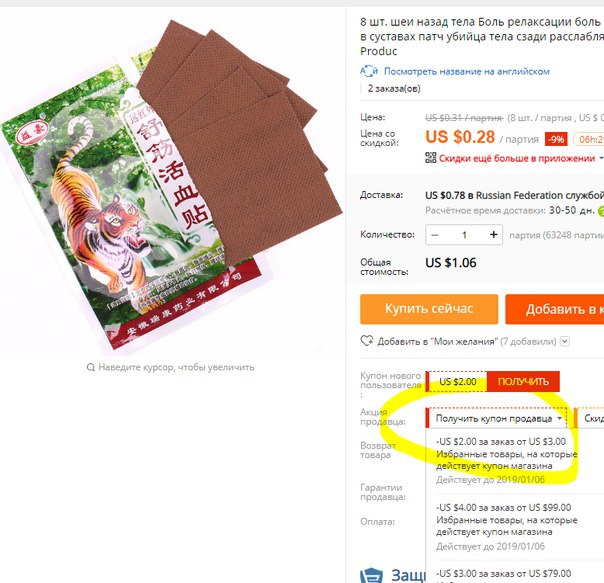
Task: Open the English title link
Action: click(x=466, y=71)
